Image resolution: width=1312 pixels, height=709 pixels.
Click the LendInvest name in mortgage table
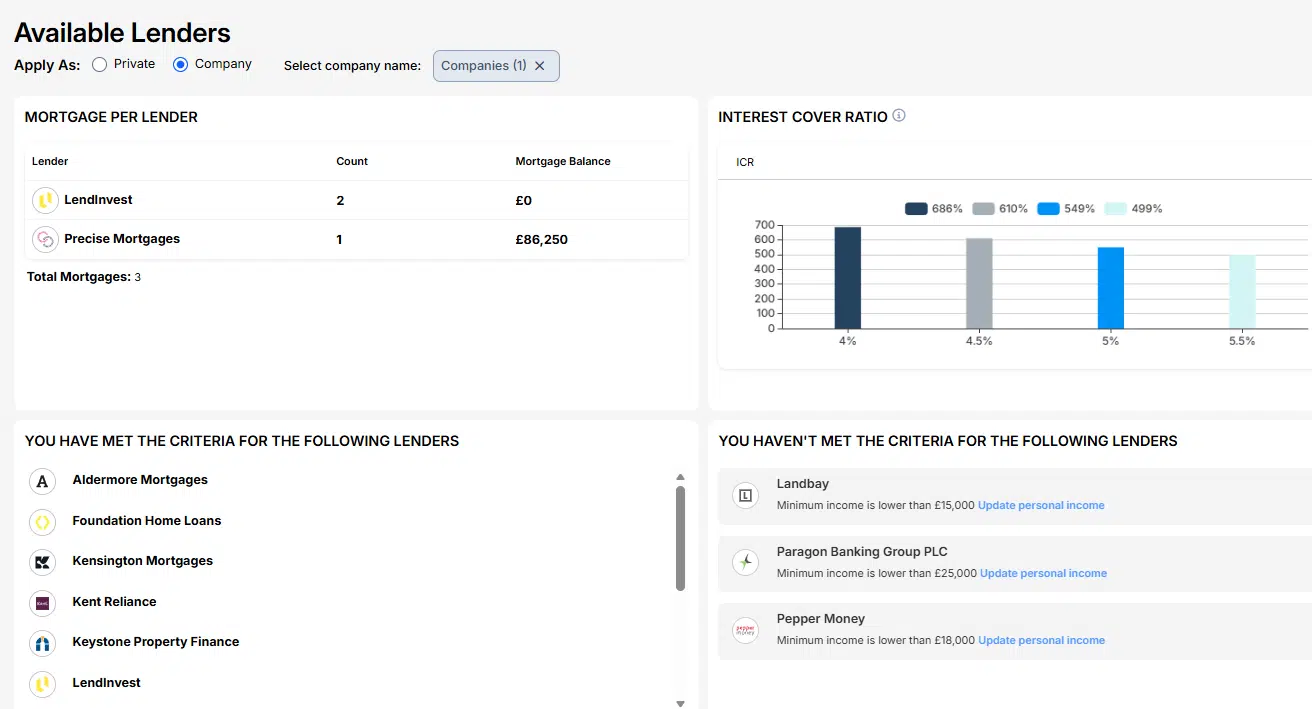pos(98,200)
